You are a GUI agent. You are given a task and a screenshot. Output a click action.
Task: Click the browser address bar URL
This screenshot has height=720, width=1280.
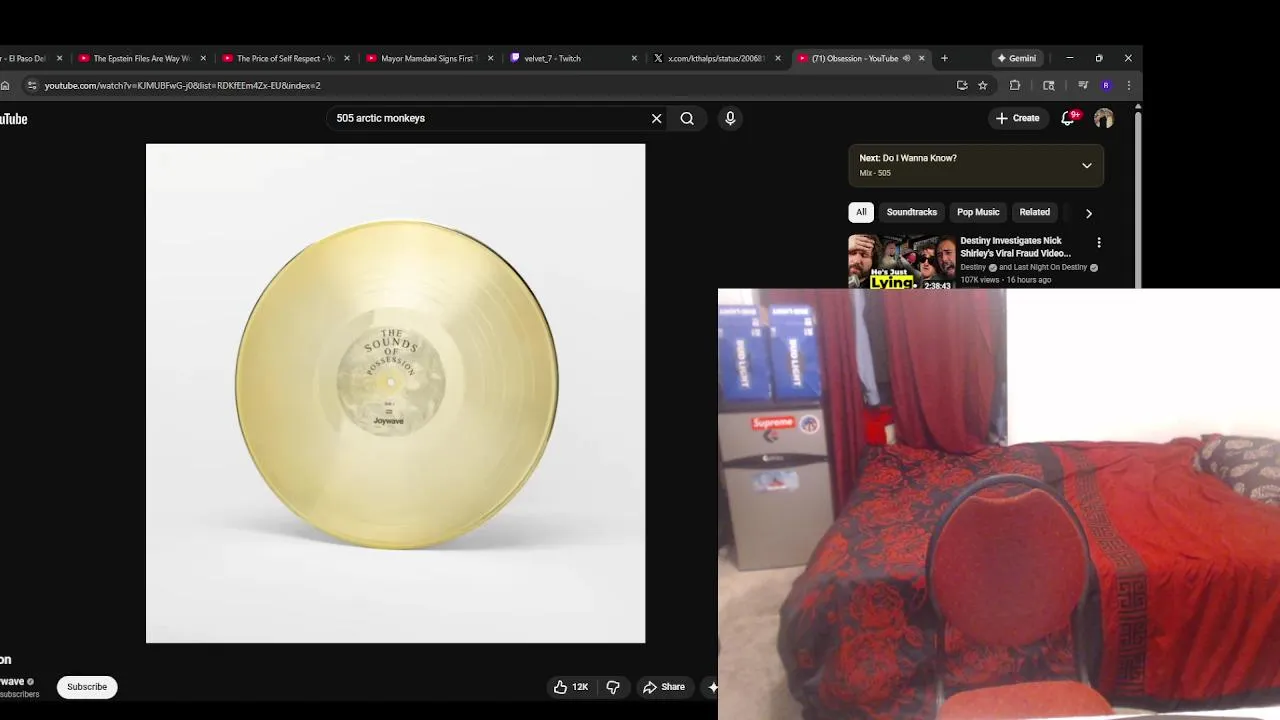[182, 85]
